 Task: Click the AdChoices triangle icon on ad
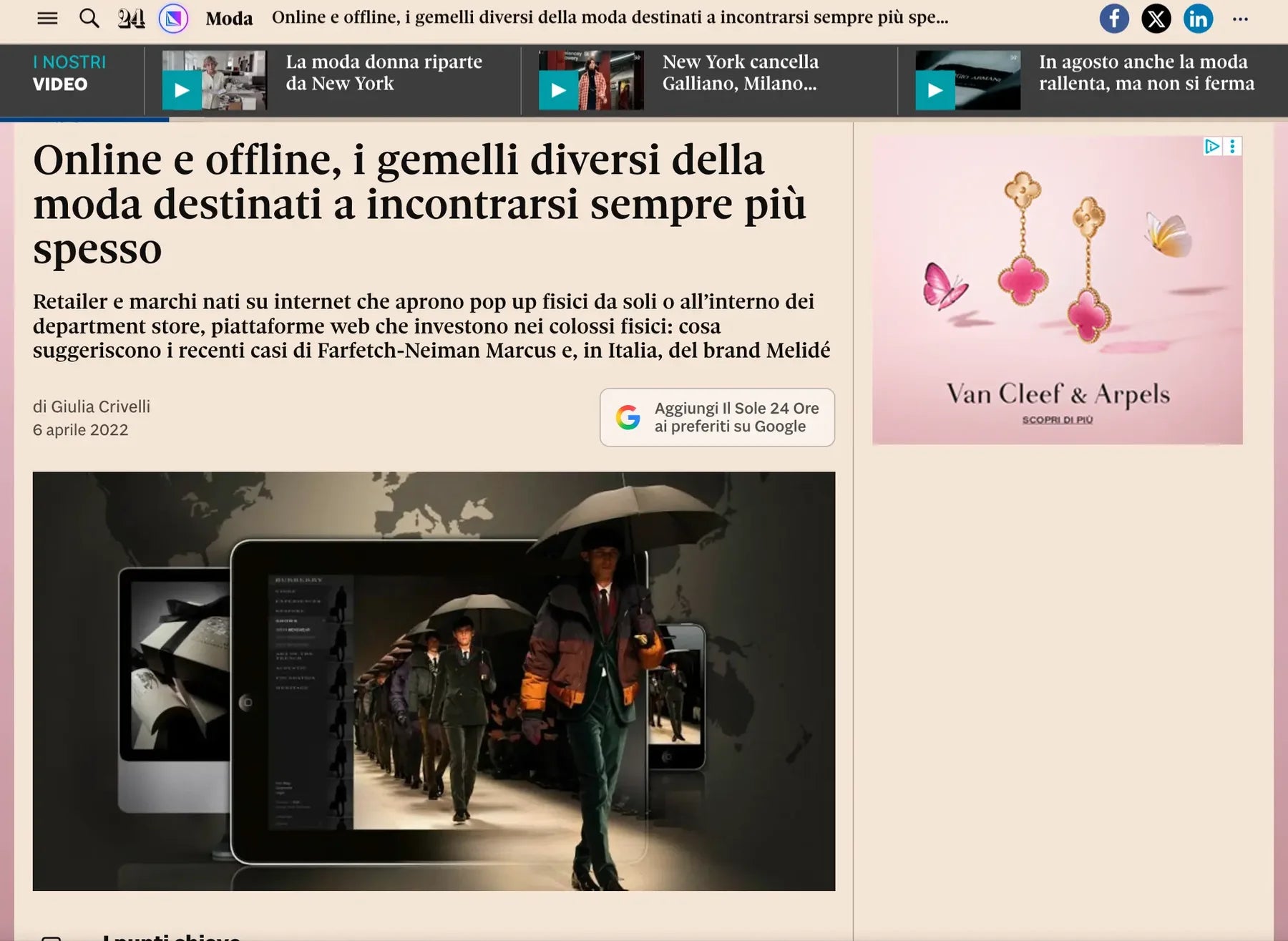[1212, 147]
